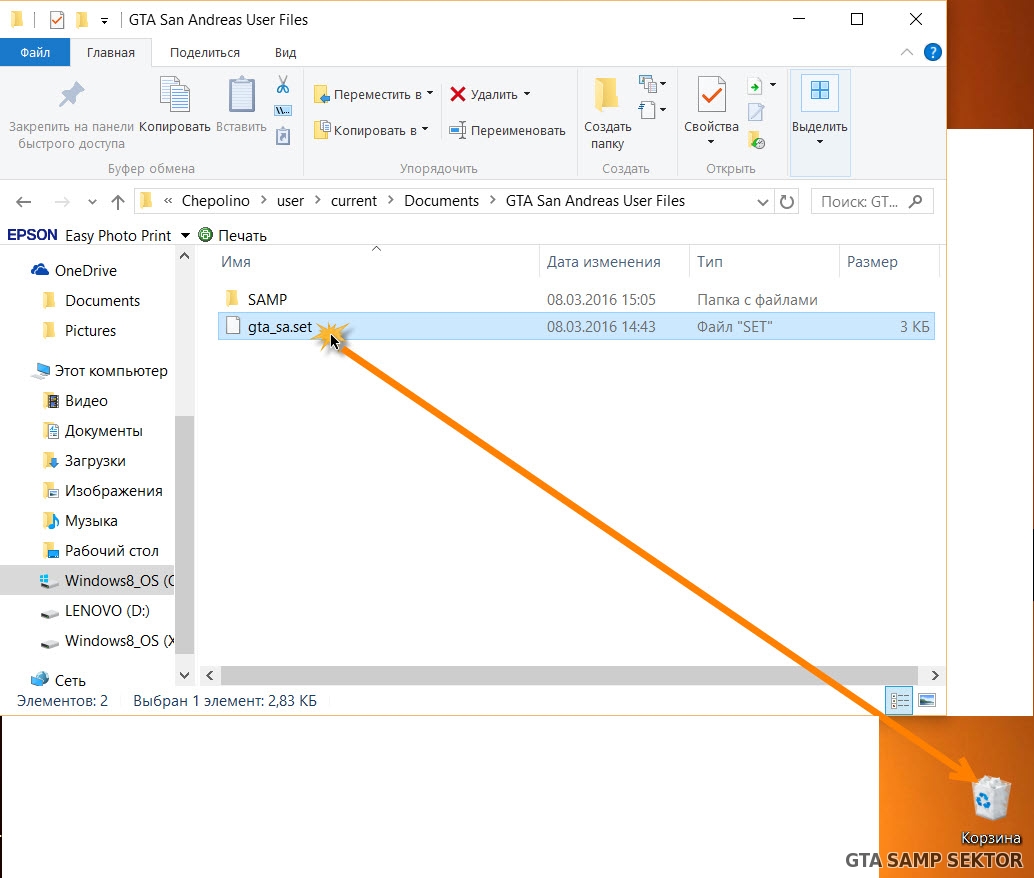Click the History icon in Открыть group
Image resolution: width=1034 pixels, height=878 pixels.
(x=756, y=140)
